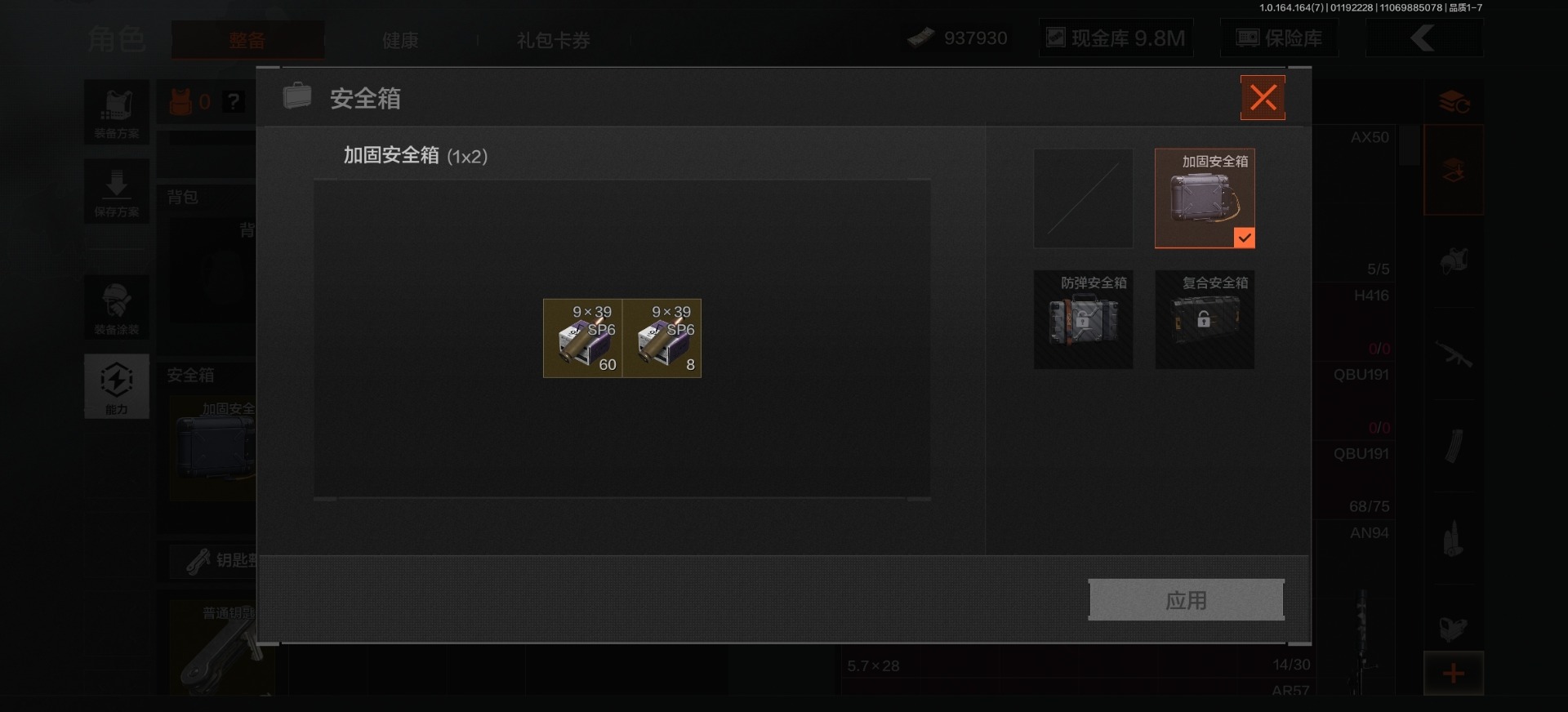Viewport: 1568px width, 712px height.
Task: Select the locked 防弹安全箱 case
Action: pyautogui.click(x=1083, y=319)
